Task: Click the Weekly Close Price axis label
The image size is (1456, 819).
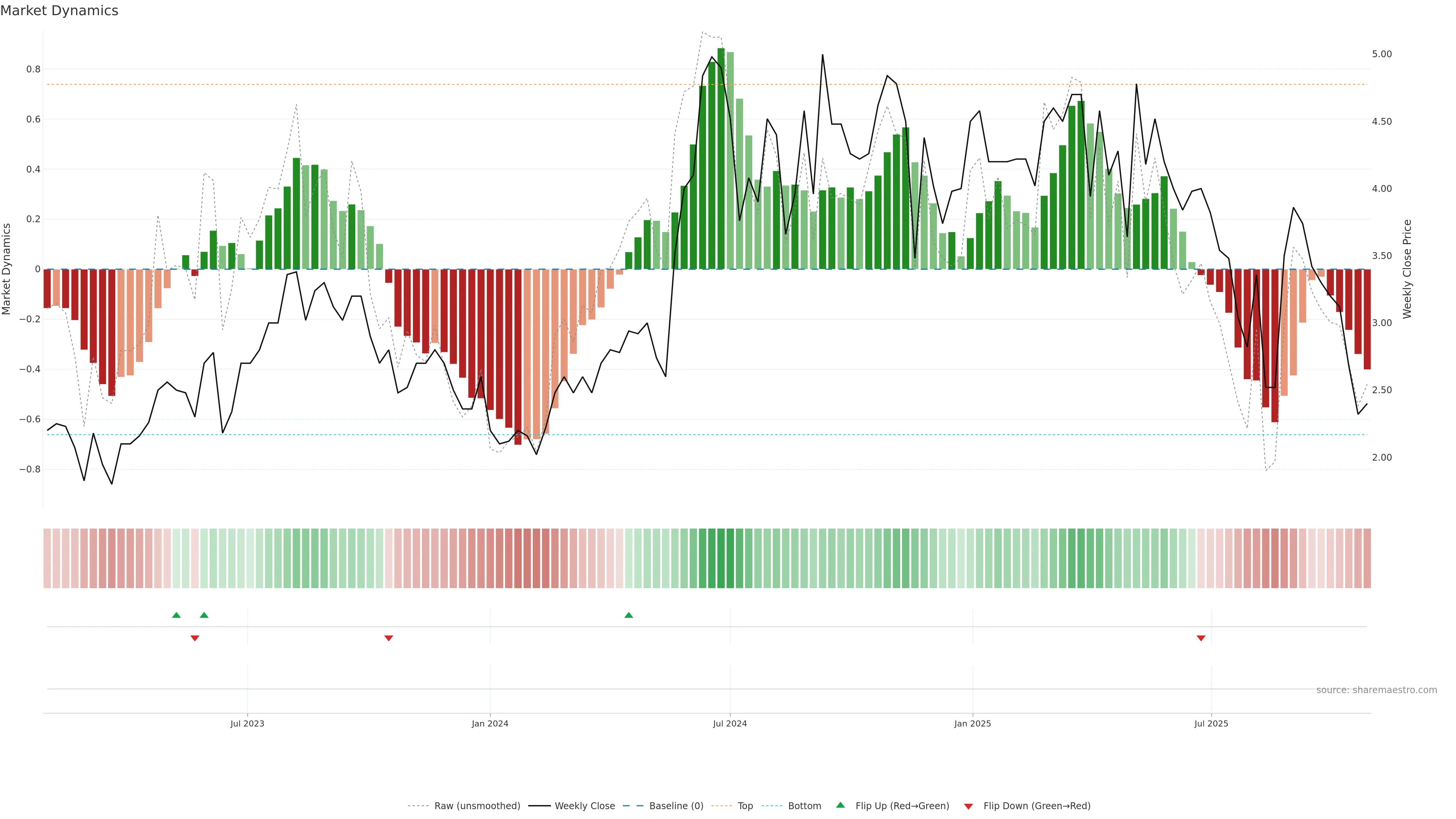Action: point(1407,269)
